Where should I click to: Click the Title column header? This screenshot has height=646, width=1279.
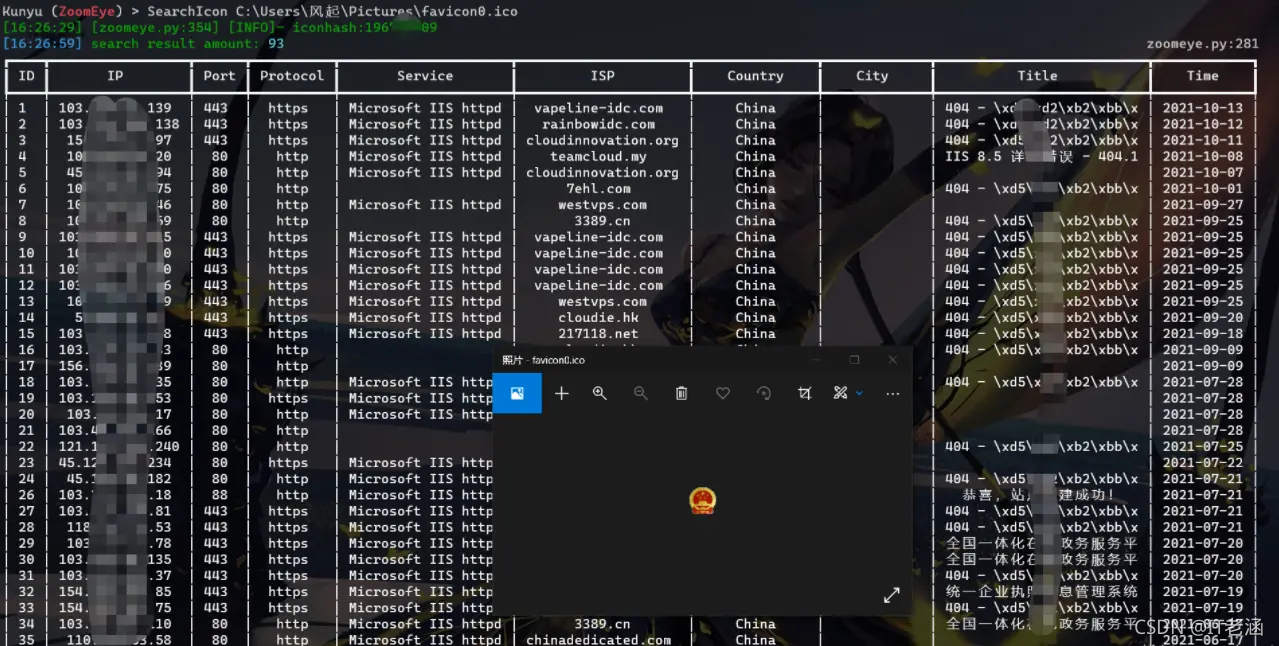pos(1037,76)
